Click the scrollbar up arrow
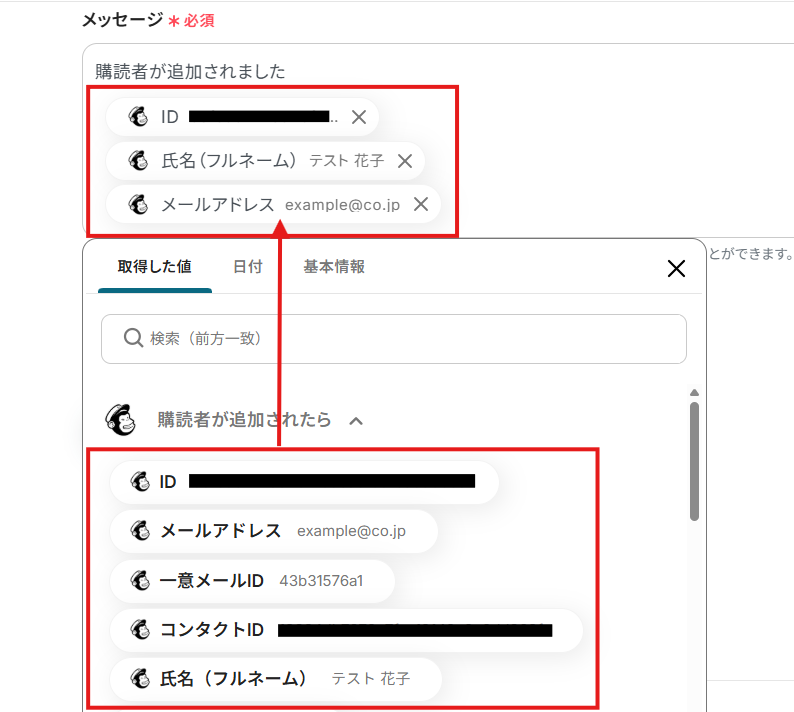794x712 pixels. point(694,392)
